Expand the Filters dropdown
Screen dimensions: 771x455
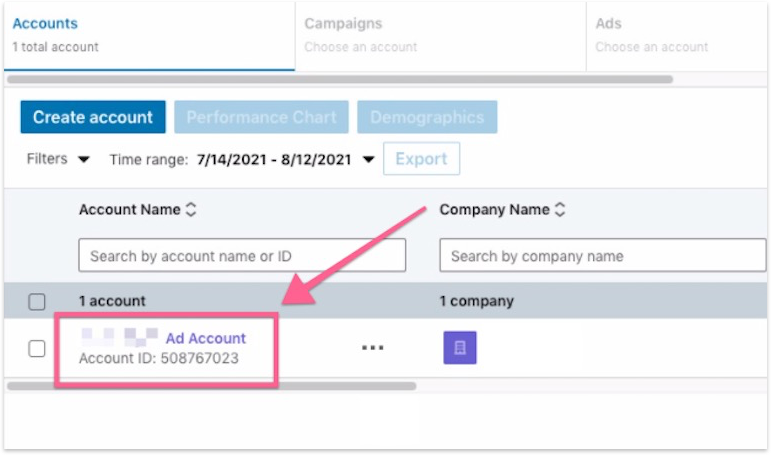point(58,159)
